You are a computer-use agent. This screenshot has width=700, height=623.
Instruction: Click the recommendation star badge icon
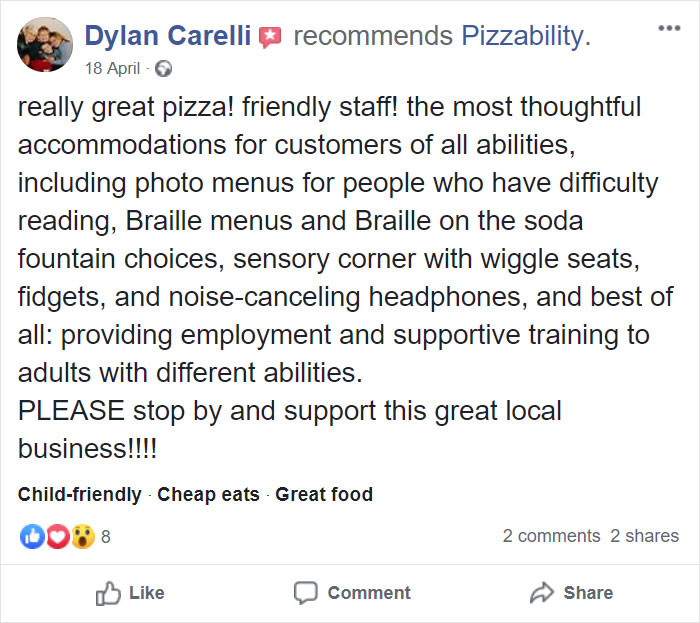click(270, 37)
